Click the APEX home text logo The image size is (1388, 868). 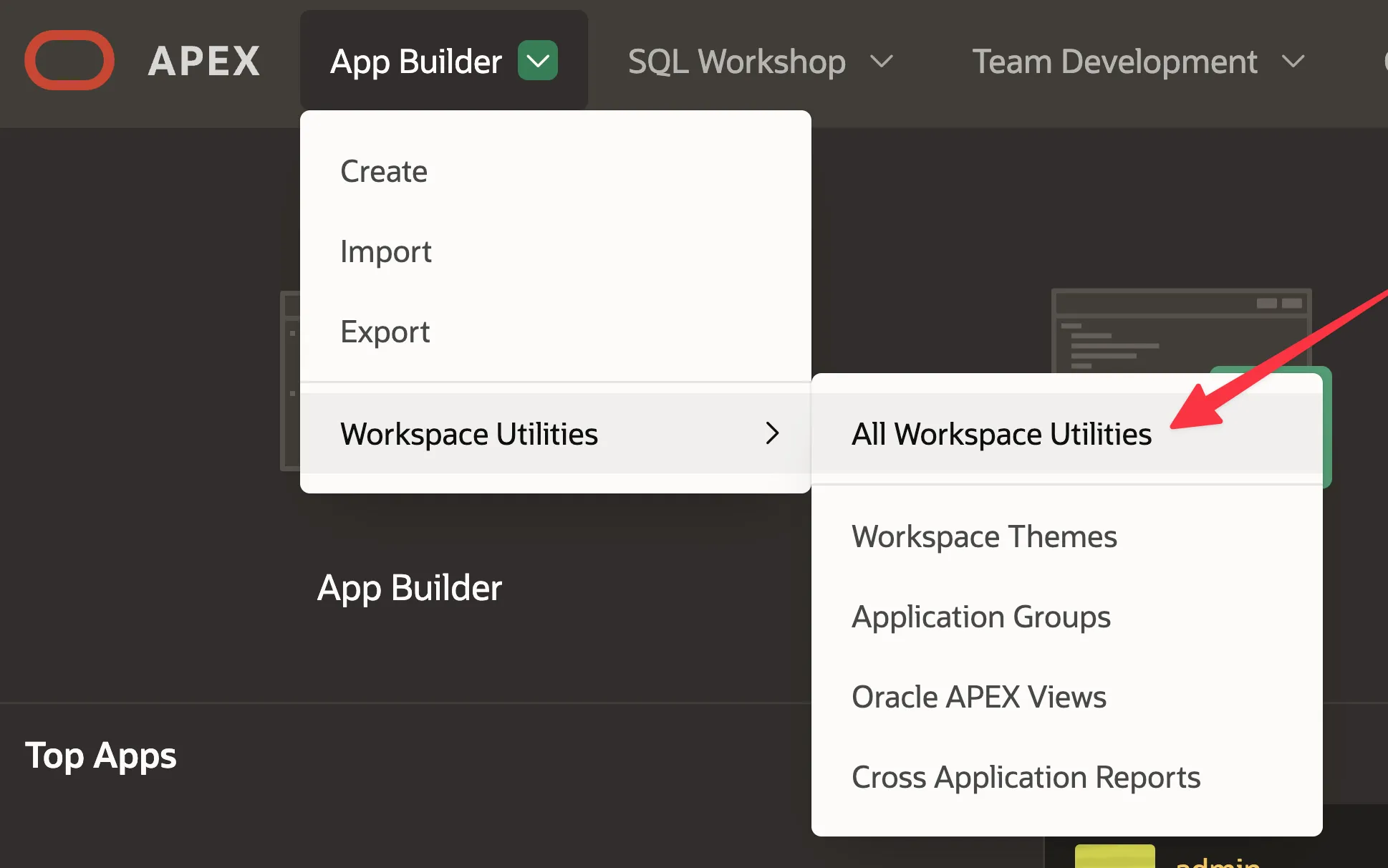pyautogui.click(x=204, y=62)
